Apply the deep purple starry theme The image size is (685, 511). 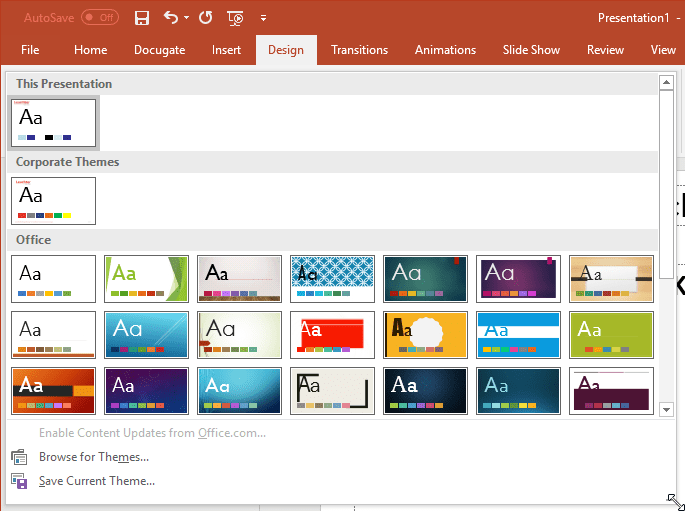coord(146,391)
